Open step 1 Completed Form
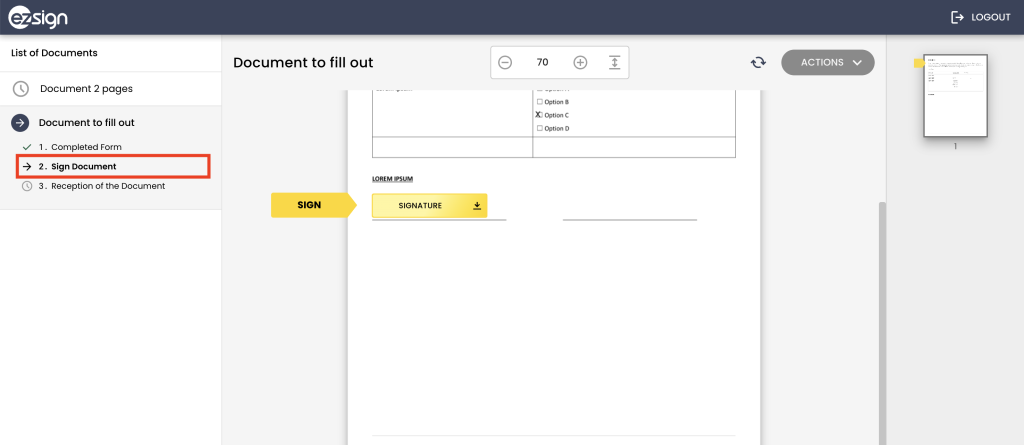 click(x=86, y=147)
